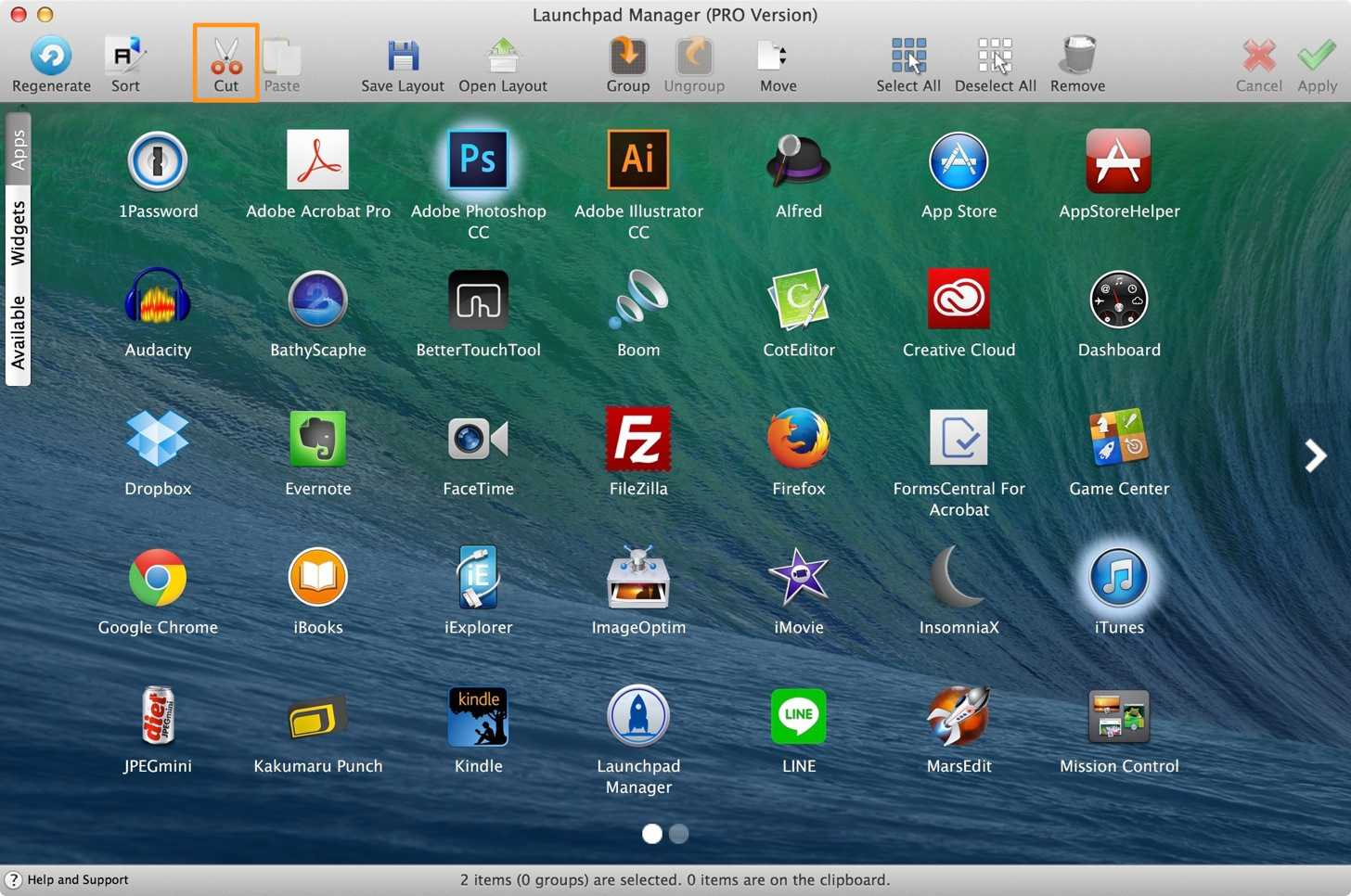The width and height of the screenshot is (1351, 896).
Task: Switch to the Widgets side tab
Action: pyautogui.click(x=18, y=233)
